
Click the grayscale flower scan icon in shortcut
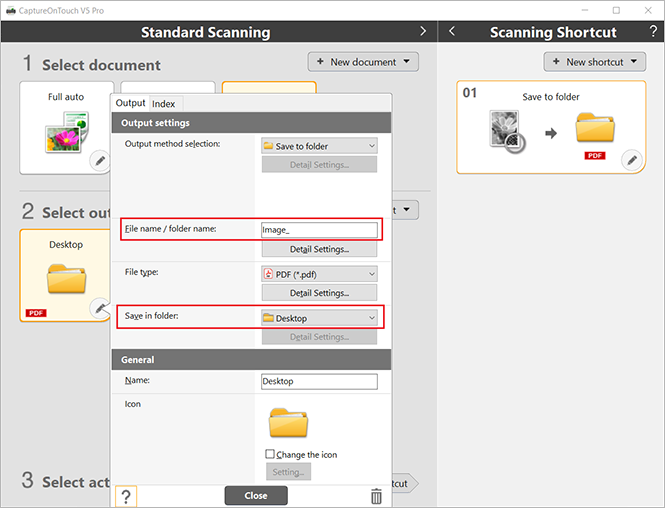click(507, 132)
